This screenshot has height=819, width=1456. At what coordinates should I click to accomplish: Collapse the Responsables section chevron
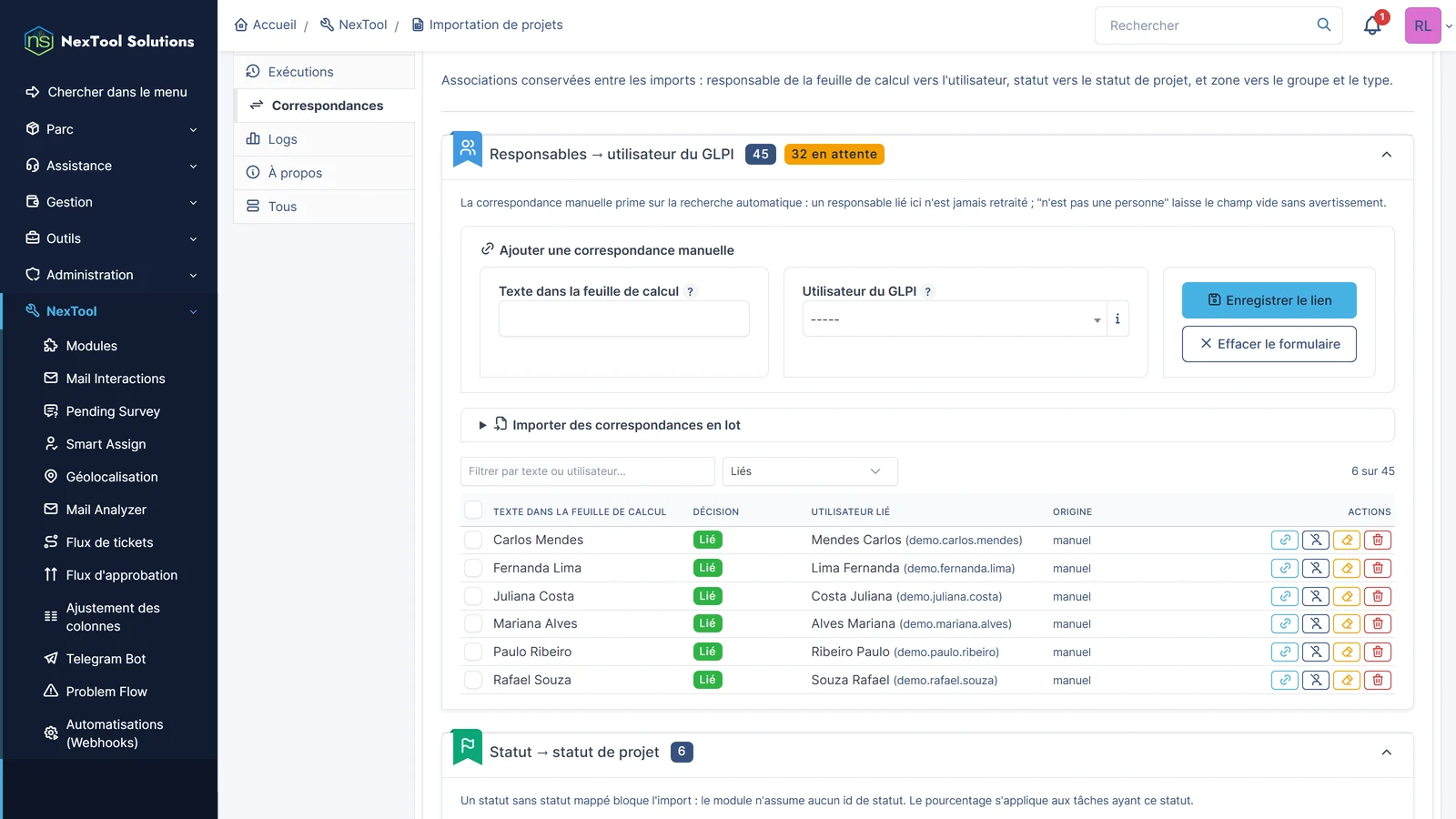point(1386,155)
